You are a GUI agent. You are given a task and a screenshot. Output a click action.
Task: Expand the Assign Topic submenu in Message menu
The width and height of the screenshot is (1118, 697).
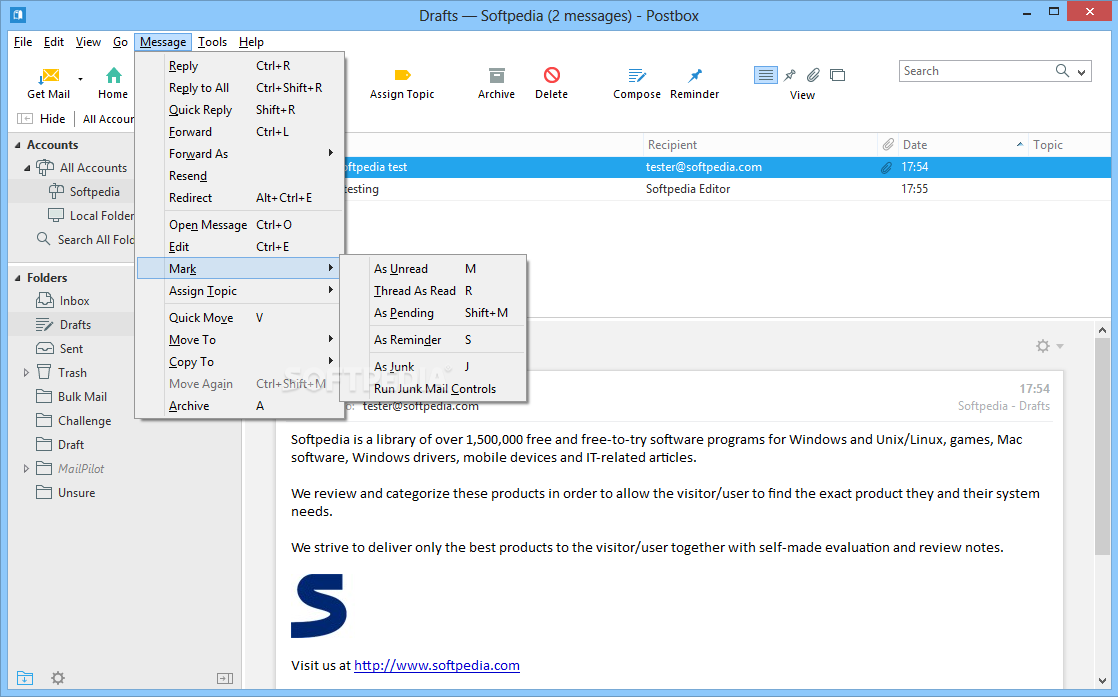click(x=240, y=291)
